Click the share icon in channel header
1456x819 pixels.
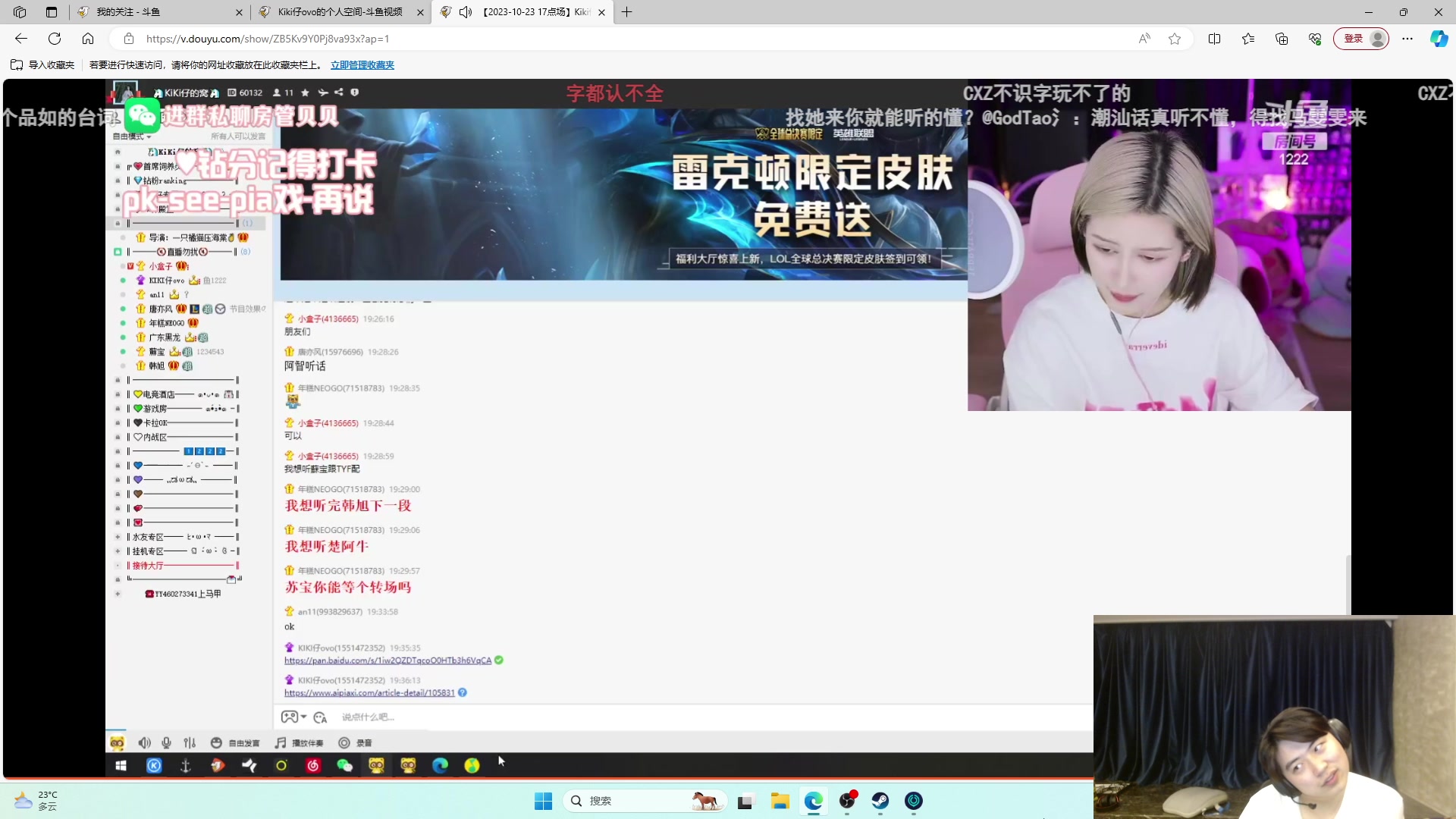tap(339, 93)
